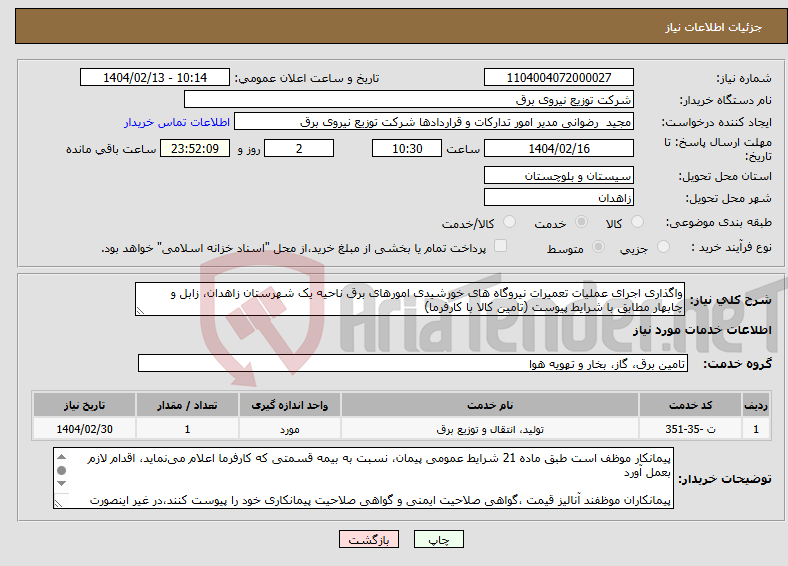This screenshot has height=566, width=788.
Task: Click the مورد unit cell
Action: click(289, 429)
